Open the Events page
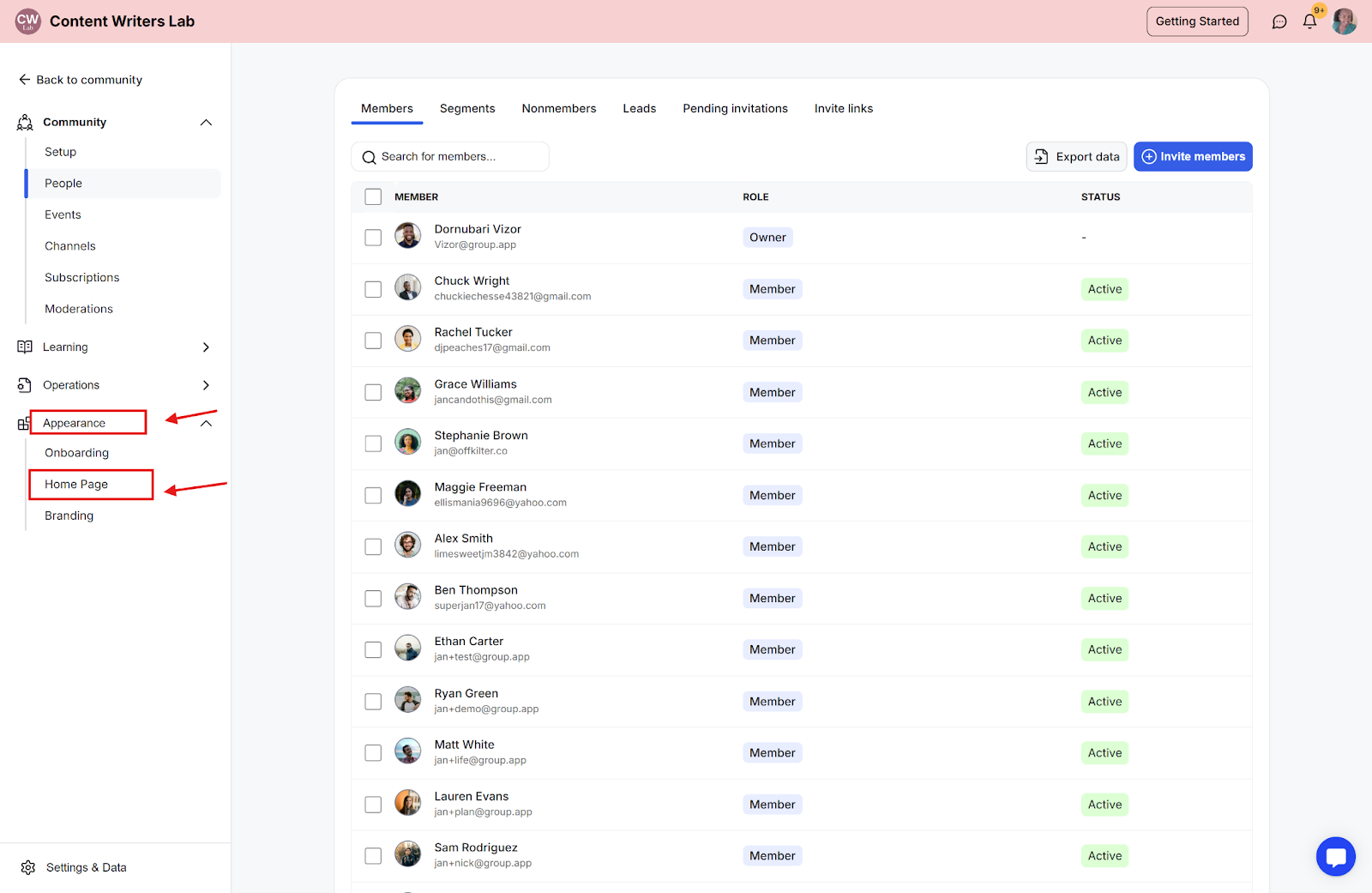This screenshot has width=1372, height=893. click(x=63, y=214)
